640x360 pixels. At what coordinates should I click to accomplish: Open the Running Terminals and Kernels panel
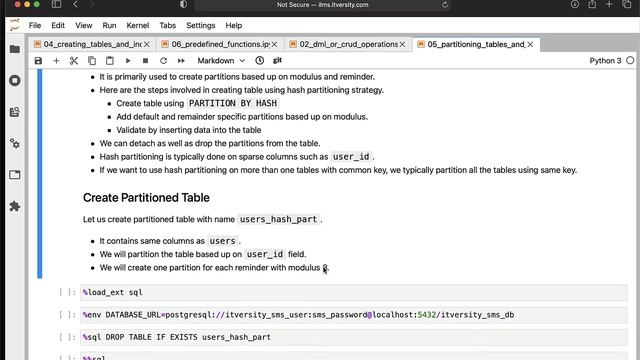coord(15,80)
